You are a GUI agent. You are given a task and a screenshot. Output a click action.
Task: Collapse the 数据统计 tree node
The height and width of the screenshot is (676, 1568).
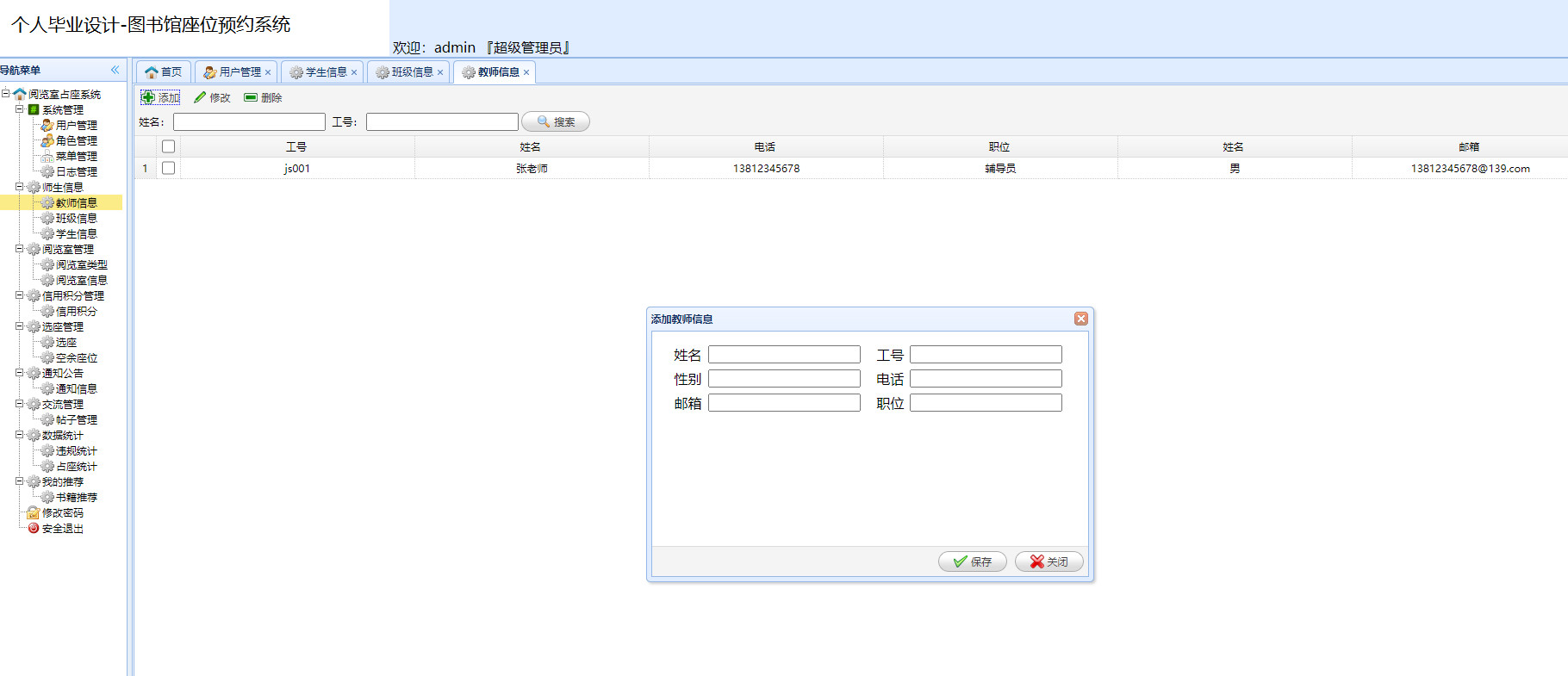pos(19,435)
